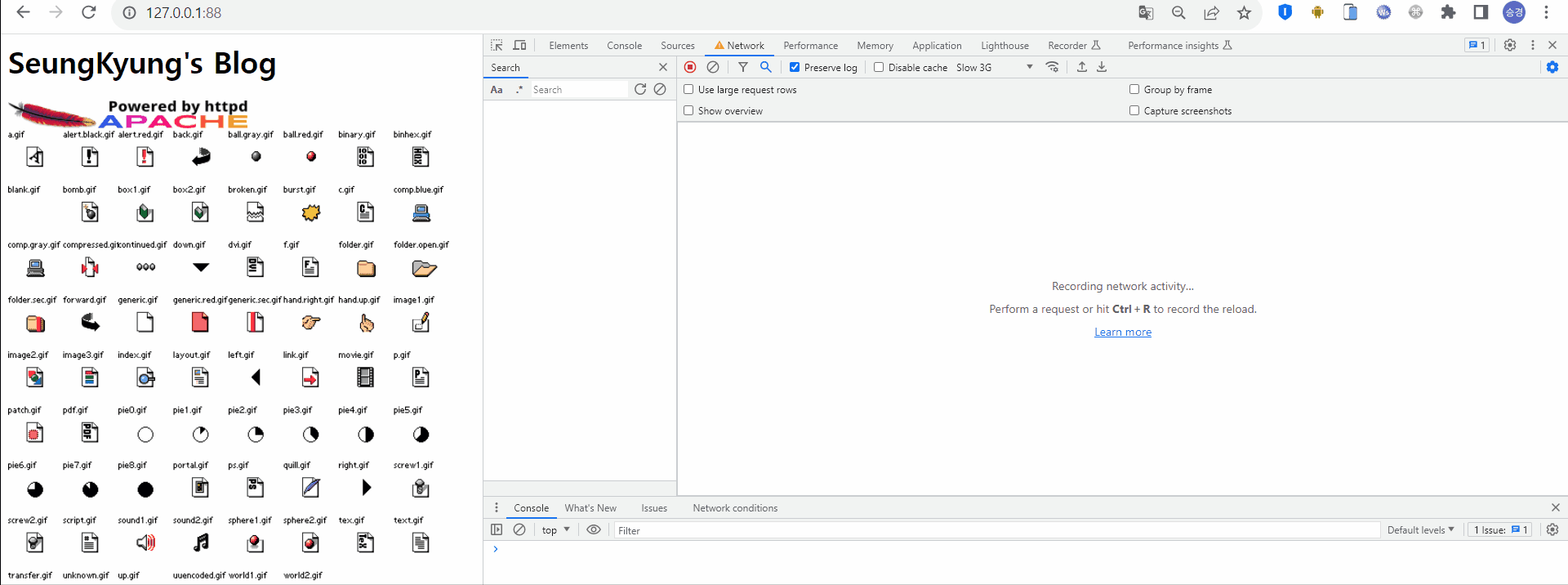Enable Disable cache checkbox
The height and width of the screenshot is (585, 1568).
tap(879, 67)
